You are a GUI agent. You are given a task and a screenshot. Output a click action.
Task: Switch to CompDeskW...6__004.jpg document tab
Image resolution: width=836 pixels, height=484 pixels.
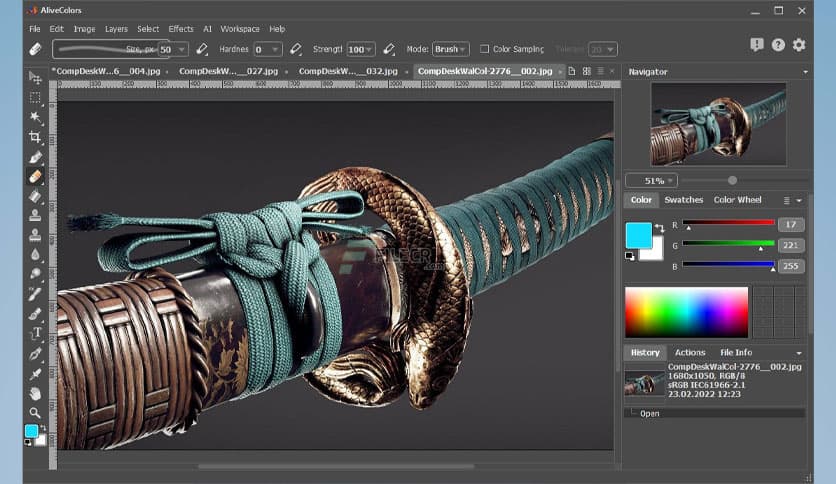point(106,71)
